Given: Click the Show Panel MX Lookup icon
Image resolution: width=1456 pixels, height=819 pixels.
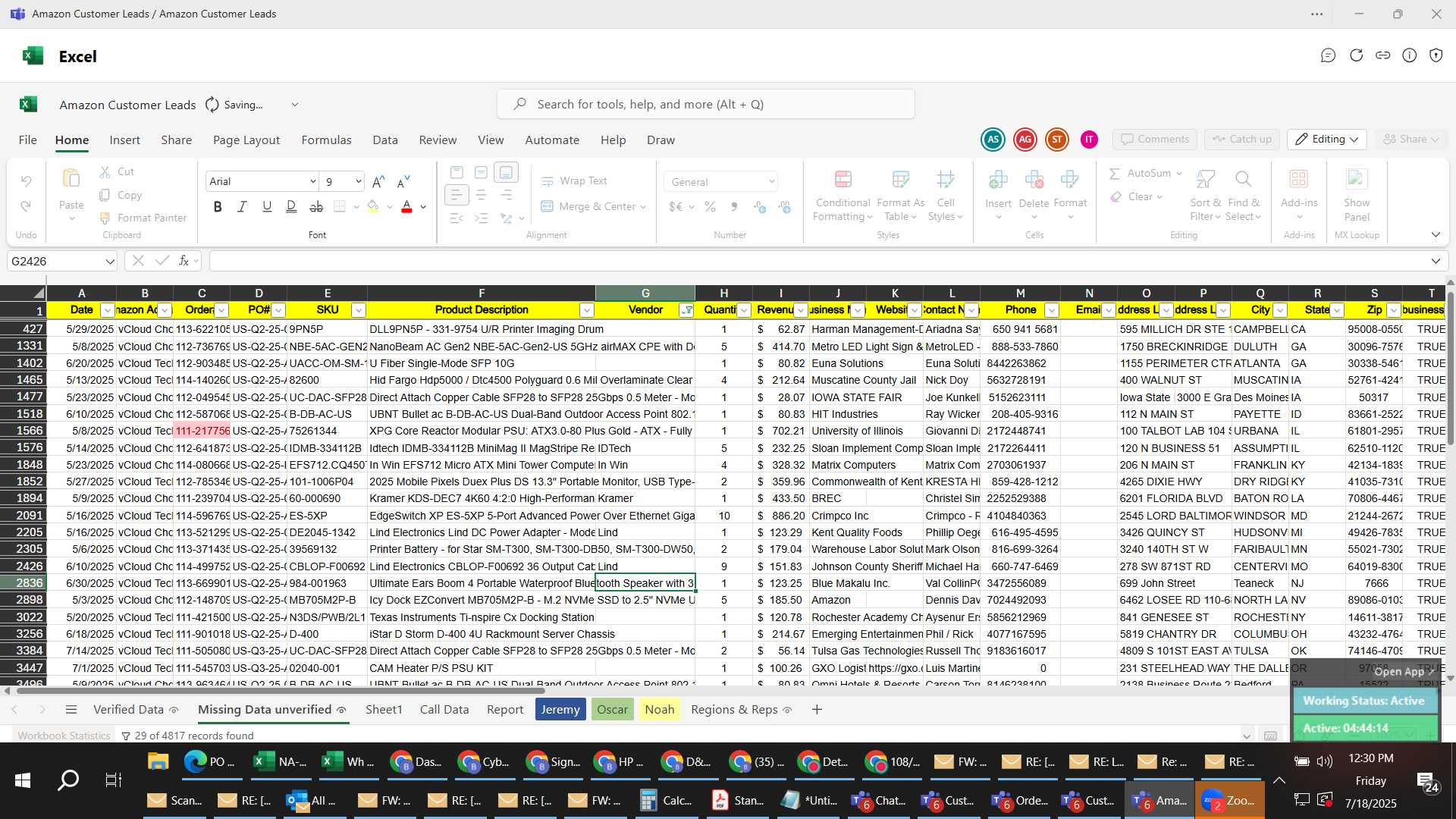Looking at the screenshot, I should pyautogui.click(x=1357, y=180).
